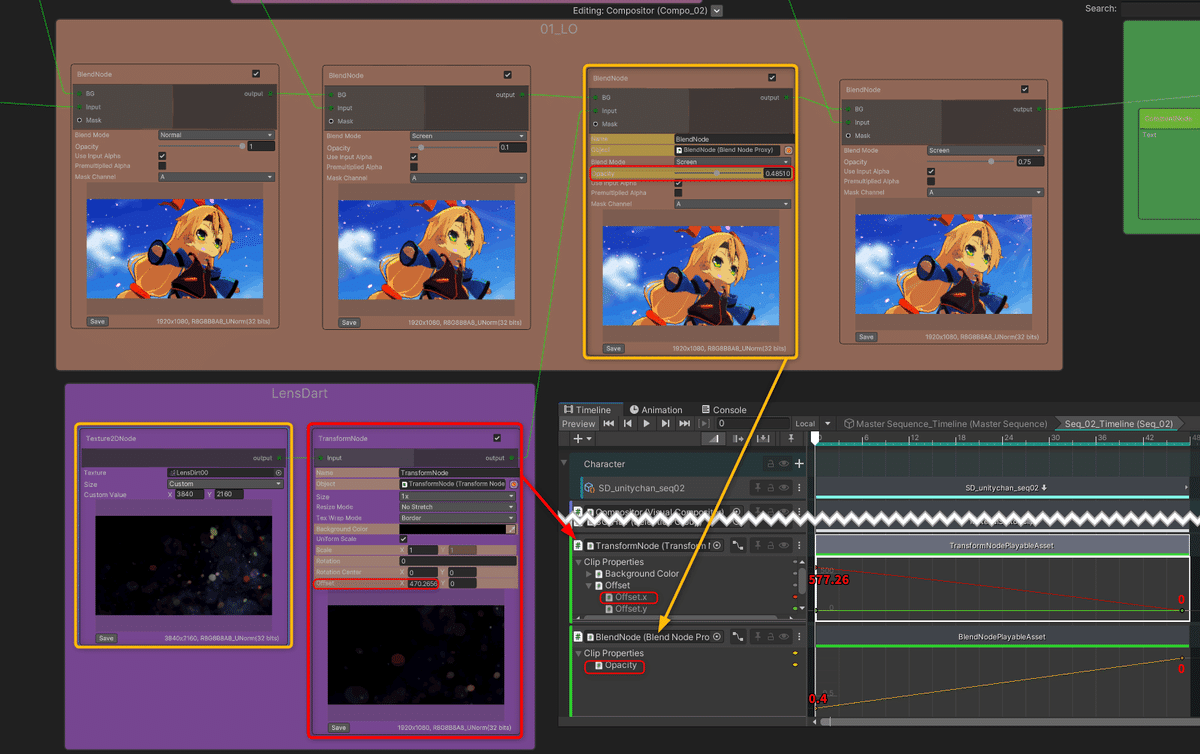Adjust highlighted BlendNode Opacity slider
This screenshot has width=1200, height=754.
(x=718, y=173)
